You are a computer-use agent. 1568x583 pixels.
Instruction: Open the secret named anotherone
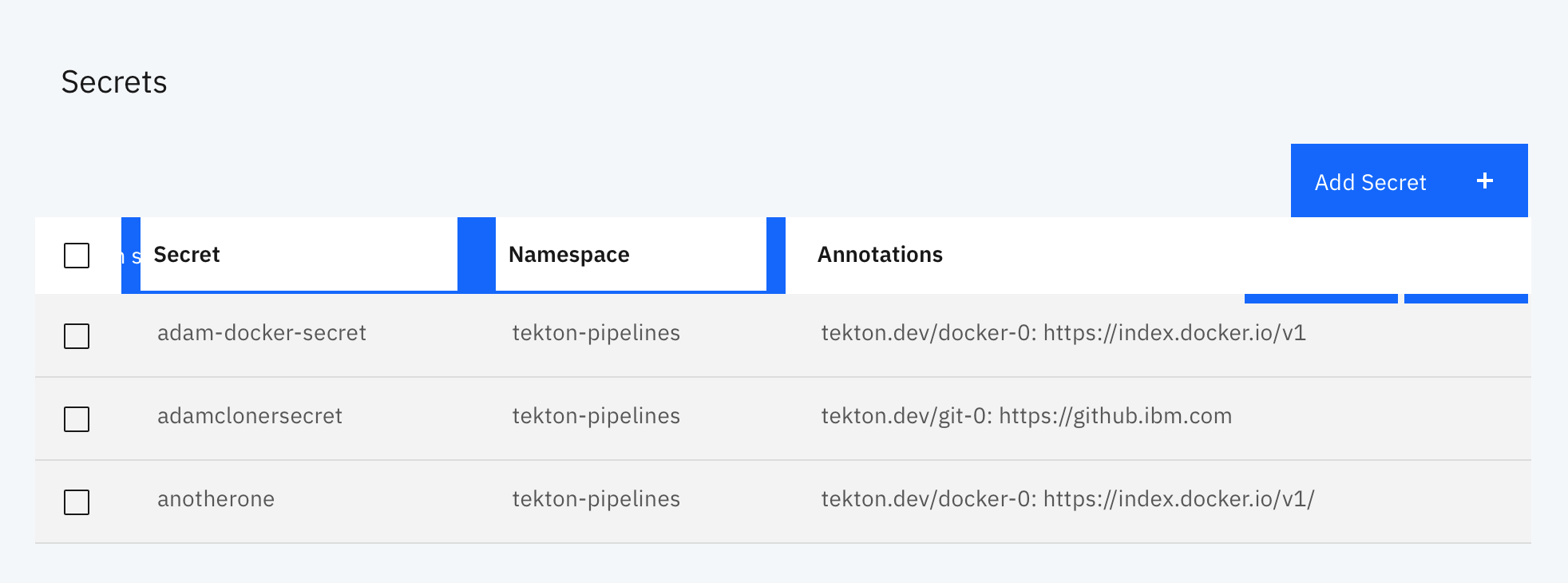216,500
